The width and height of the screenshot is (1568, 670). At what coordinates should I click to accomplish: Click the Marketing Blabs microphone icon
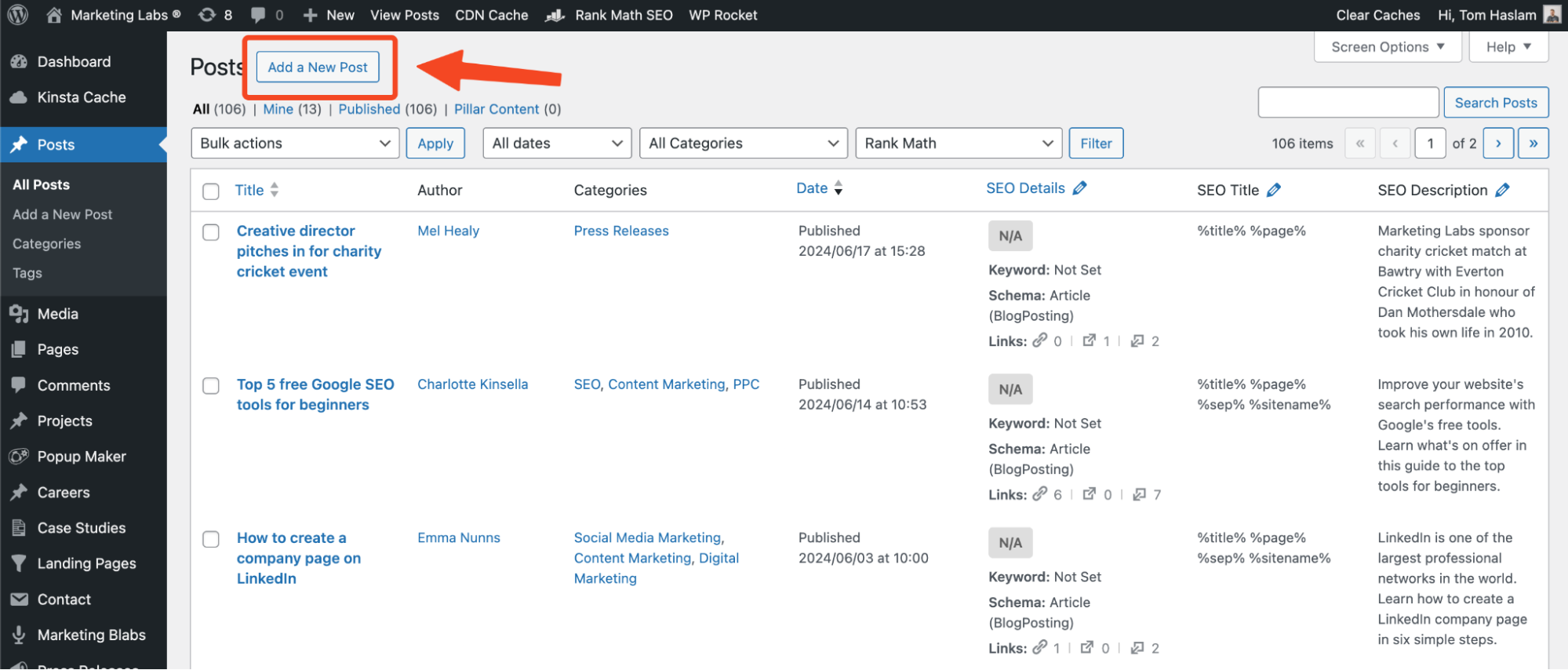(19, 635)
